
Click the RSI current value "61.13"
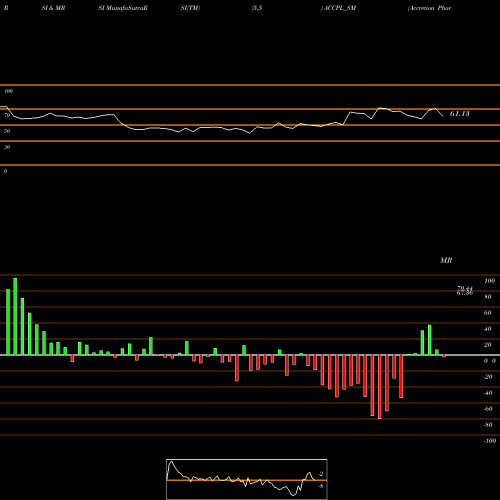(x=460, y=114)
